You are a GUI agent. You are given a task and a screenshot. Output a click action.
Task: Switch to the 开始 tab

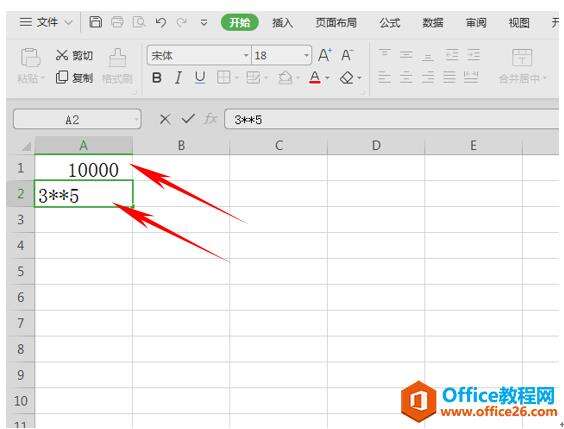pos(240,23)
